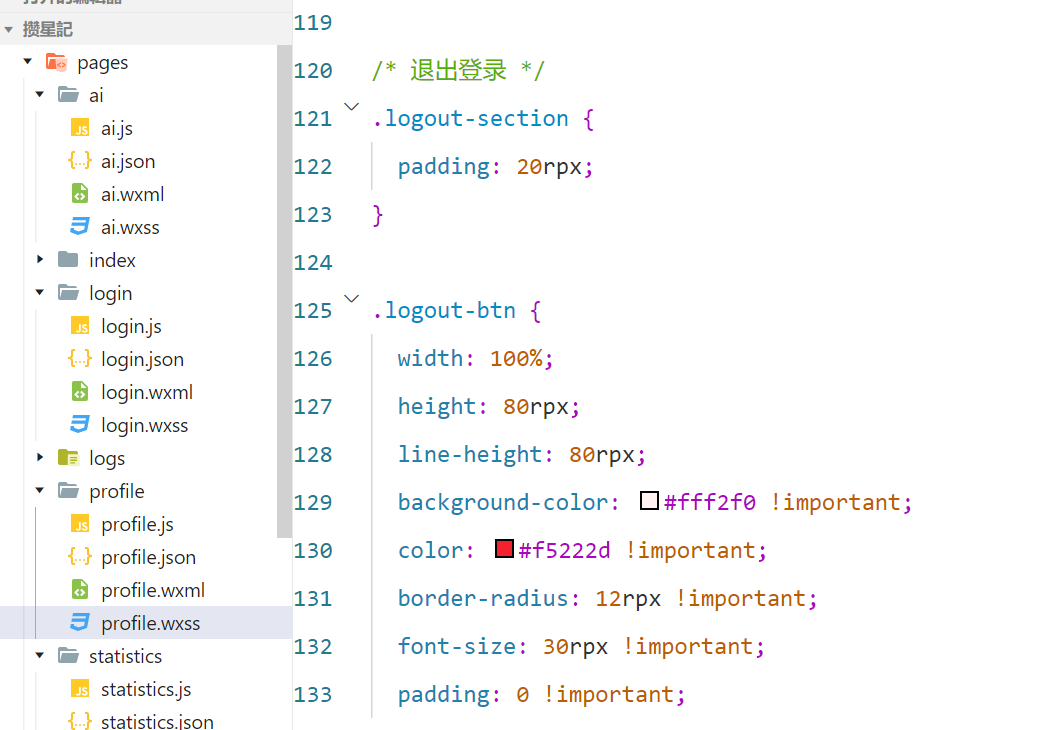Open the statistics.json file
The height and width of the screenshot is (730, 1051).
[x=158, y=722]
